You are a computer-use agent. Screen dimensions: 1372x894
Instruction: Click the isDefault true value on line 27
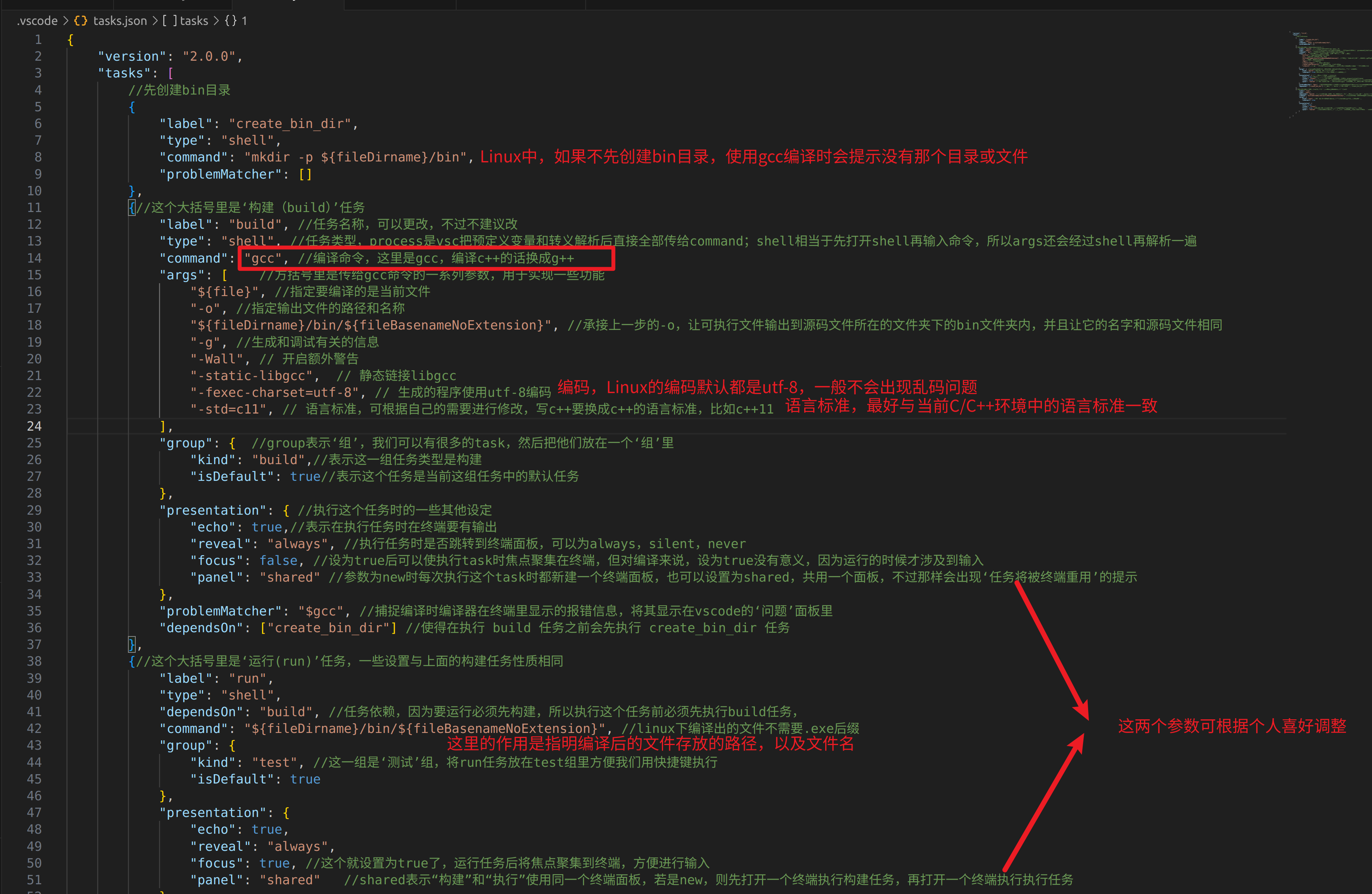[x=305, y=477]
